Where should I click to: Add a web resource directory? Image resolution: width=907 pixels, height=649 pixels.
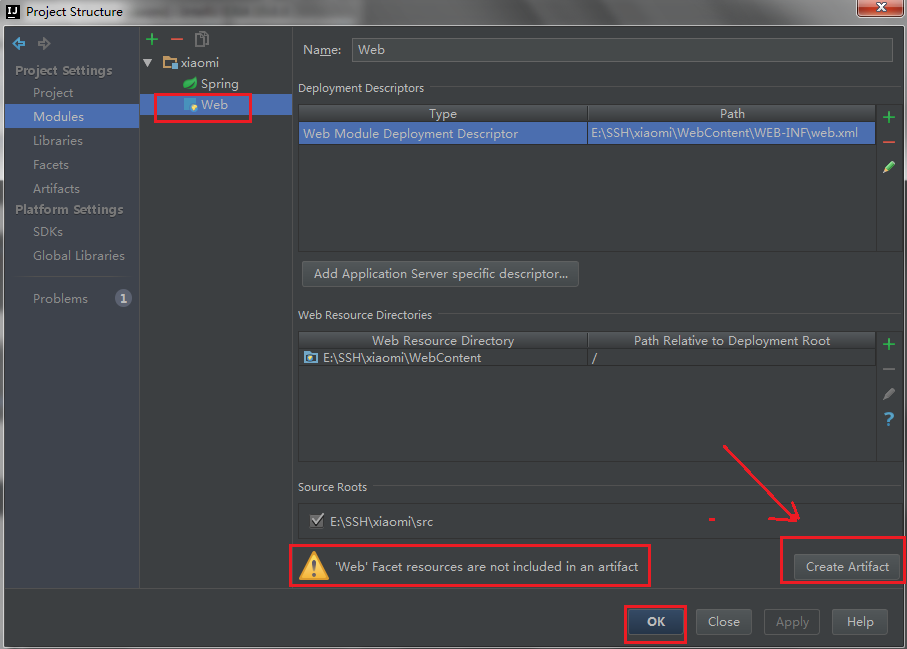coord(889,345)
